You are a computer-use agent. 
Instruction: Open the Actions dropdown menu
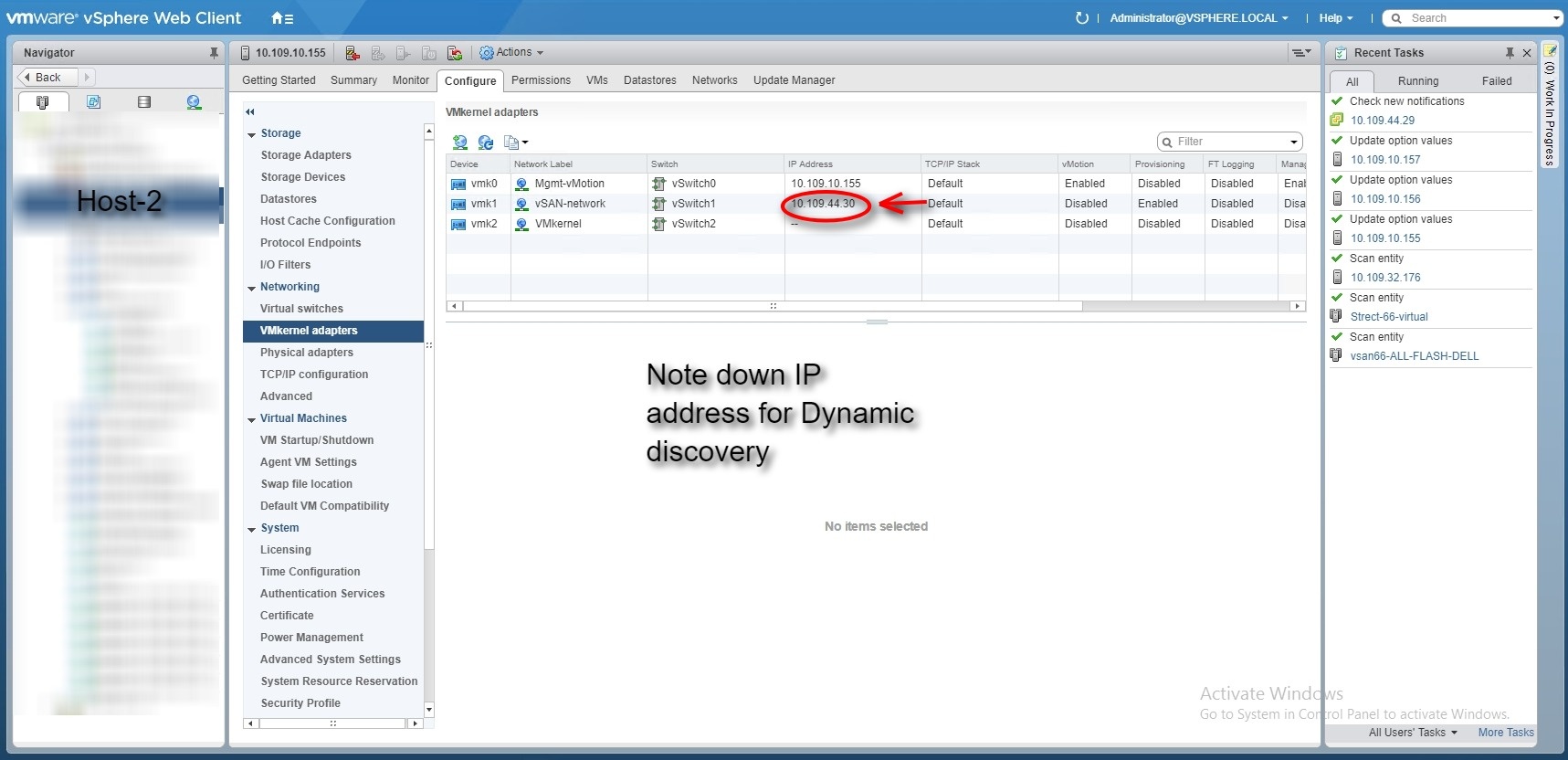tap(511, 53)
